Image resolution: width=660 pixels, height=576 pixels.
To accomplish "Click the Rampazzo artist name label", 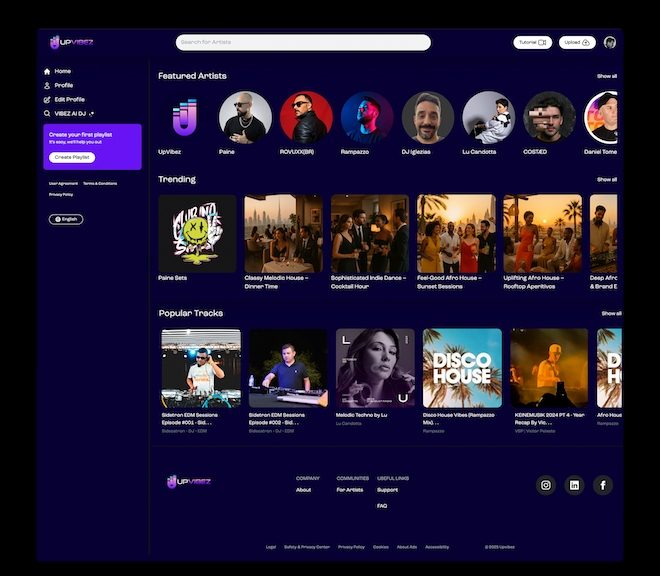I will tap(355, 152).
